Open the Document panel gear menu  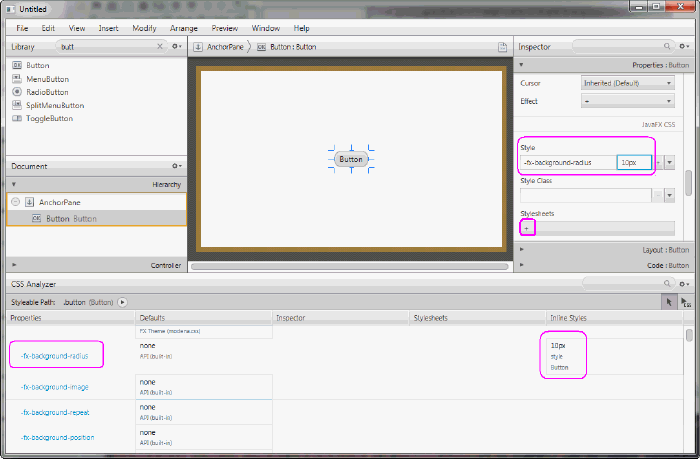click(x=177, y=166)
